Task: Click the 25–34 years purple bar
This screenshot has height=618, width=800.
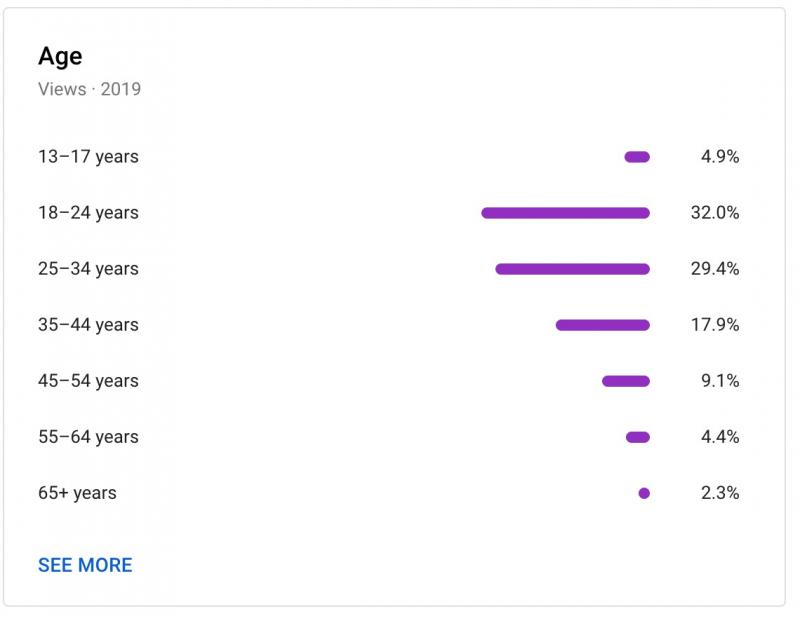Action: click(572, 268)
